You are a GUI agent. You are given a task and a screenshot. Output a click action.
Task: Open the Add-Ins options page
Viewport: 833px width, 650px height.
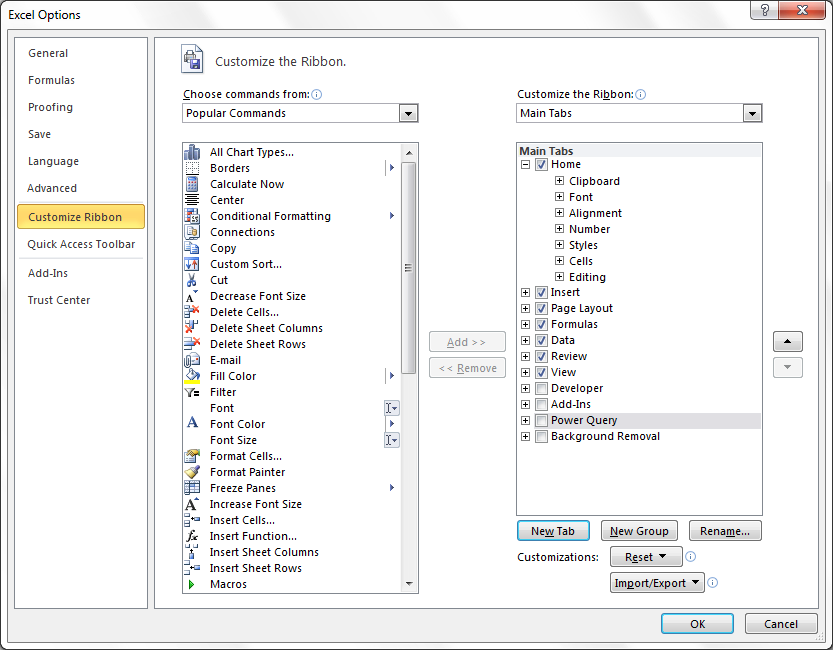pos(81,273)
